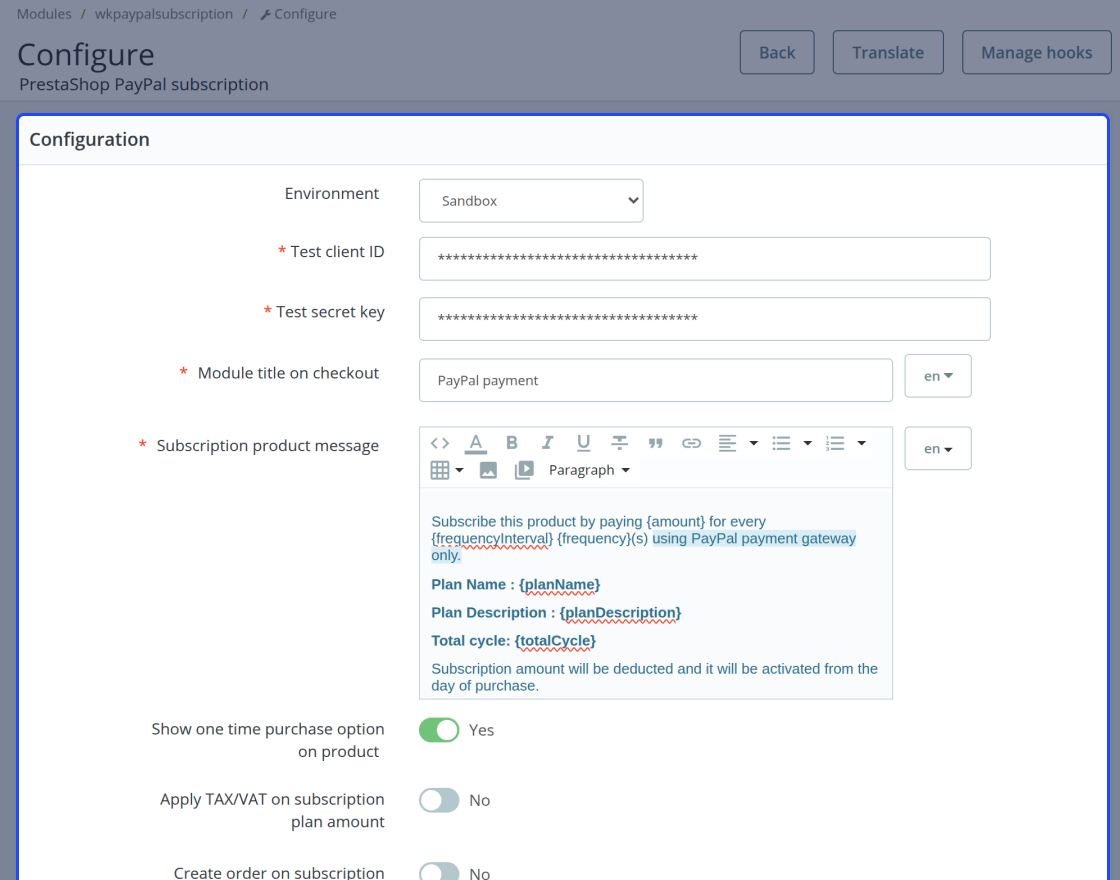This screenshot has width=1120, height=880.
Task: Click the 'Plan Name : {planName}' line
Action: coord(516,584)
